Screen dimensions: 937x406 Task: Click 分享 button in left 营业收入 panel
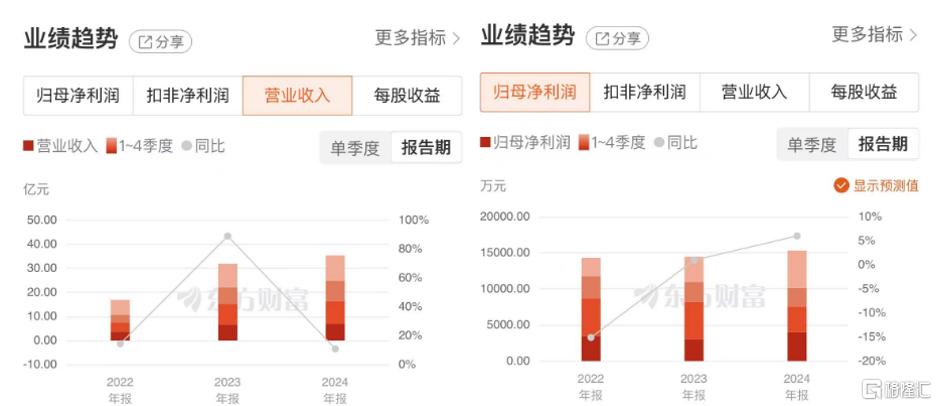[x=161, y=41]
